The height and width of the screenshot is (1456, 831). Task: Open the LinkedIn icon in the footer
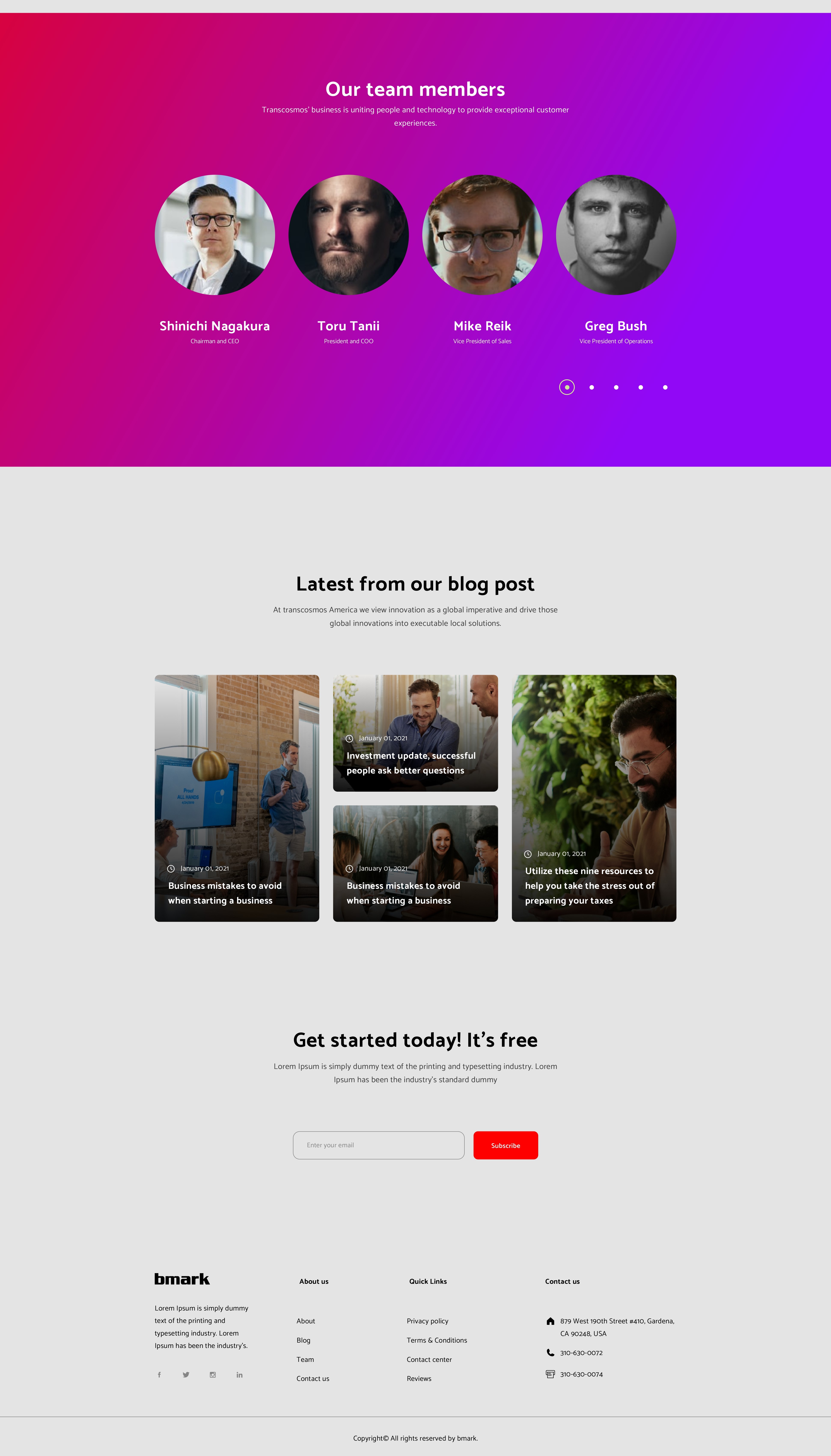(240, 1375)
